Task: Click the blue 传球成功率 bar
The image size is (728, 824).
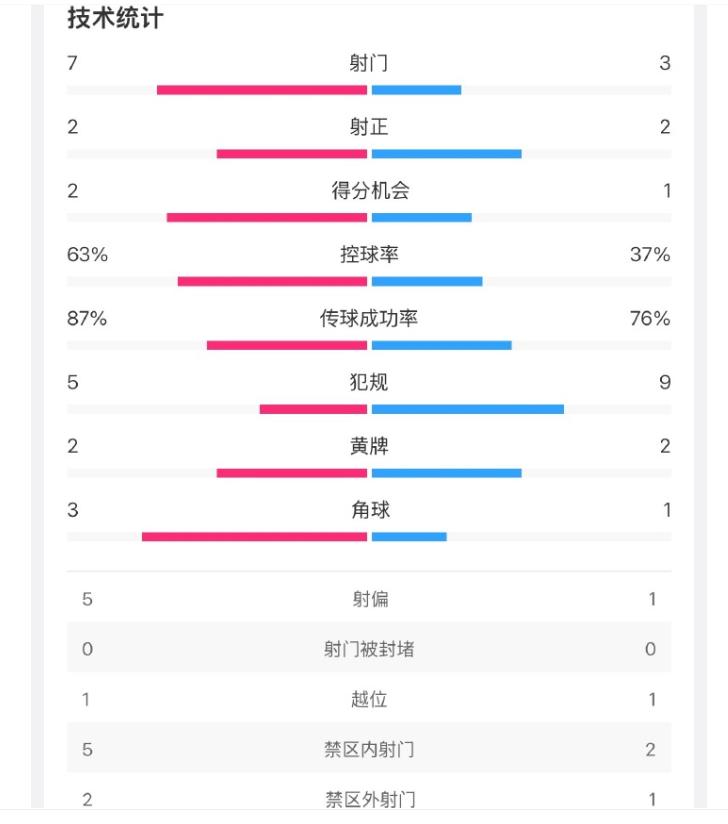Action: pos(442,345)
